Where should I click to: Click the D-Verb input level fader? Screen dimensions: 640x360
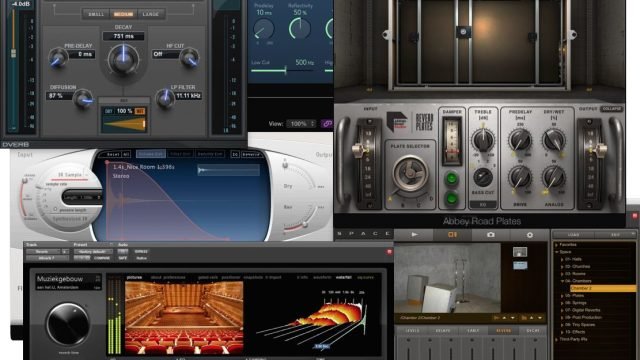tap(13, 53)
